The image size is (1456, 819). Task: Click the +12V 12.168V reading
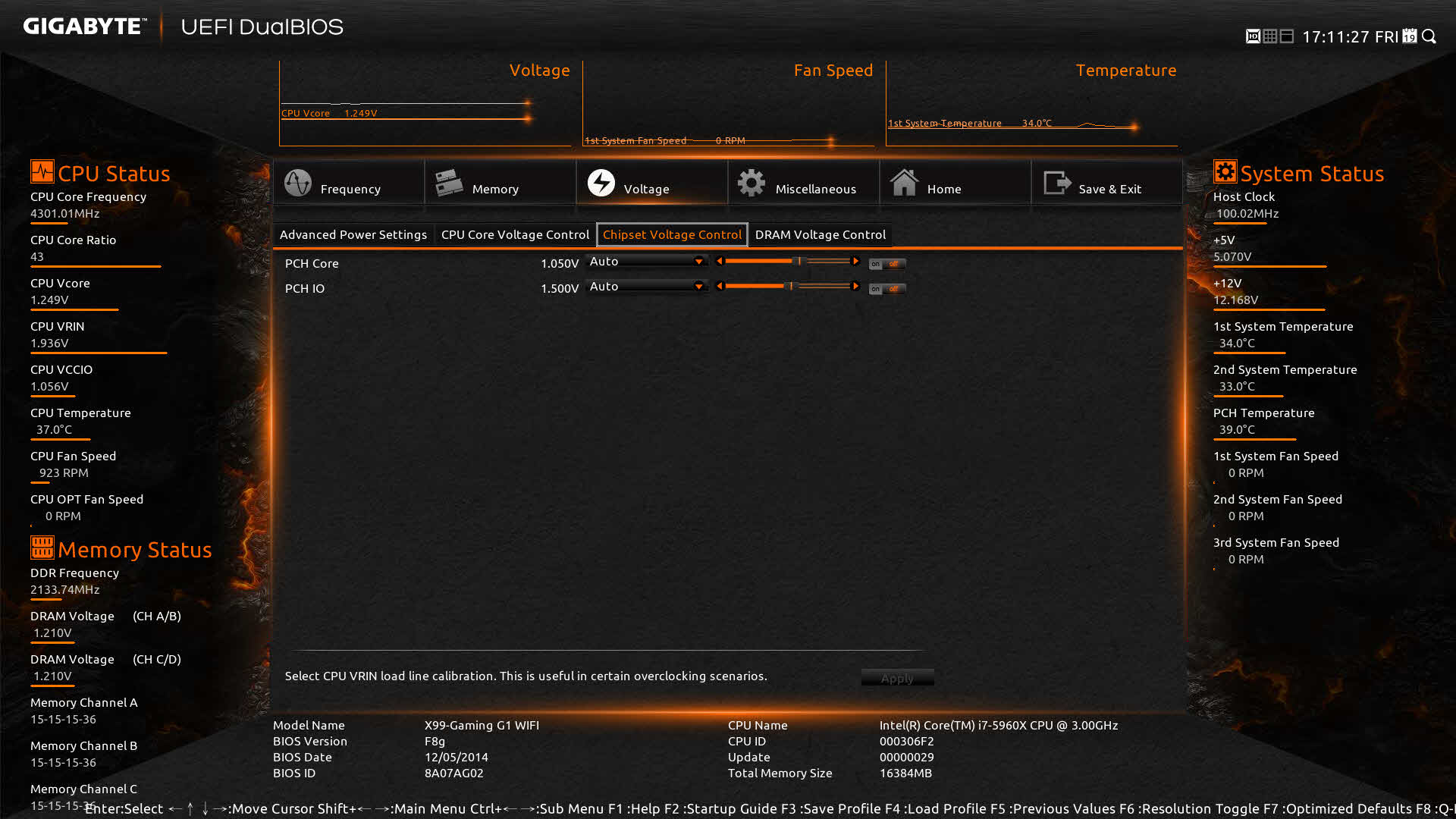tap(1236, 300)
